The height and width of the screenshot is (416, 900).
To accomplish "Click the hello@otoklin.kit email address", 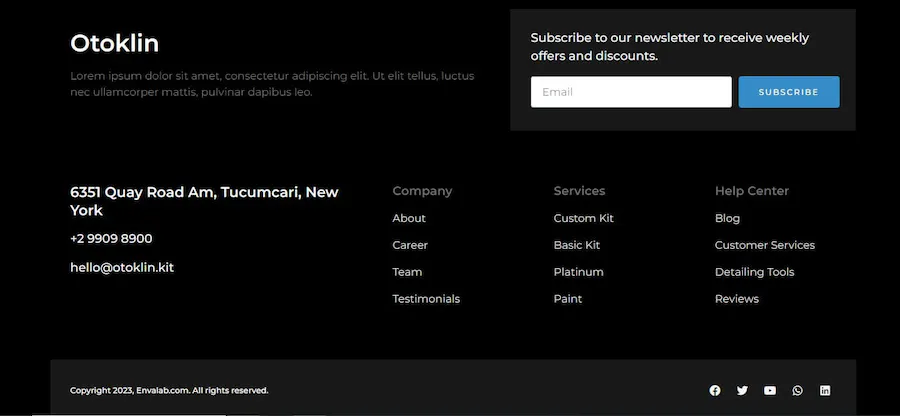I will pyautogui.click(x=122, y=267).
